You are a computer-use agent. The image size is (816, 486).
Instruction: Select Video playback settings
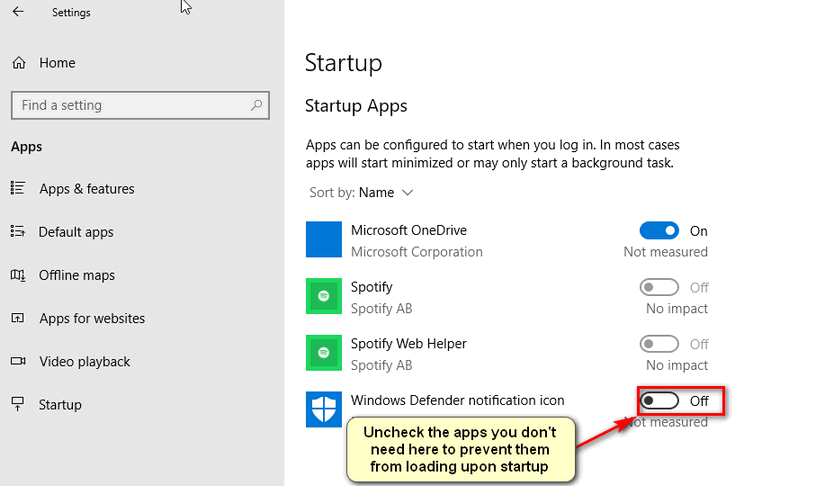(x=85, y=362)
